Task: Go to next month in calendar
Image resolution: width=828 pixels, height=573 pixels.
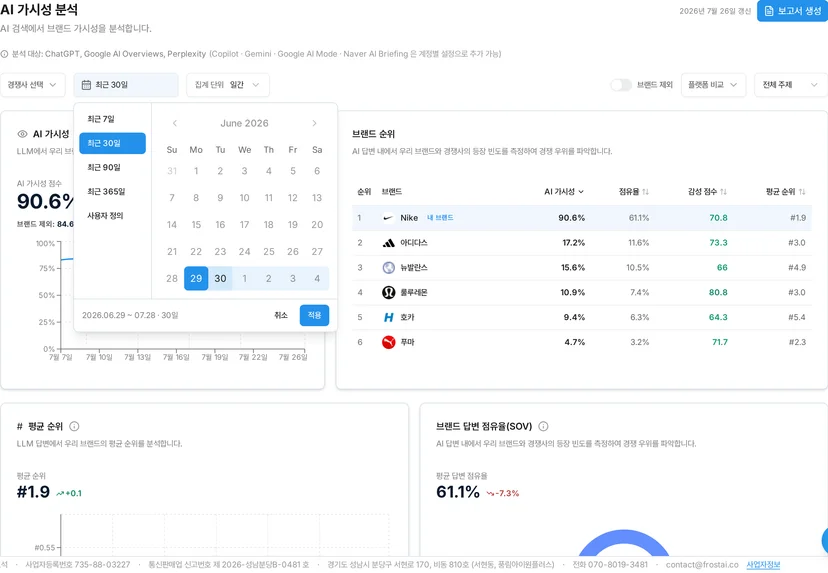Action: [x=314, y=123]
